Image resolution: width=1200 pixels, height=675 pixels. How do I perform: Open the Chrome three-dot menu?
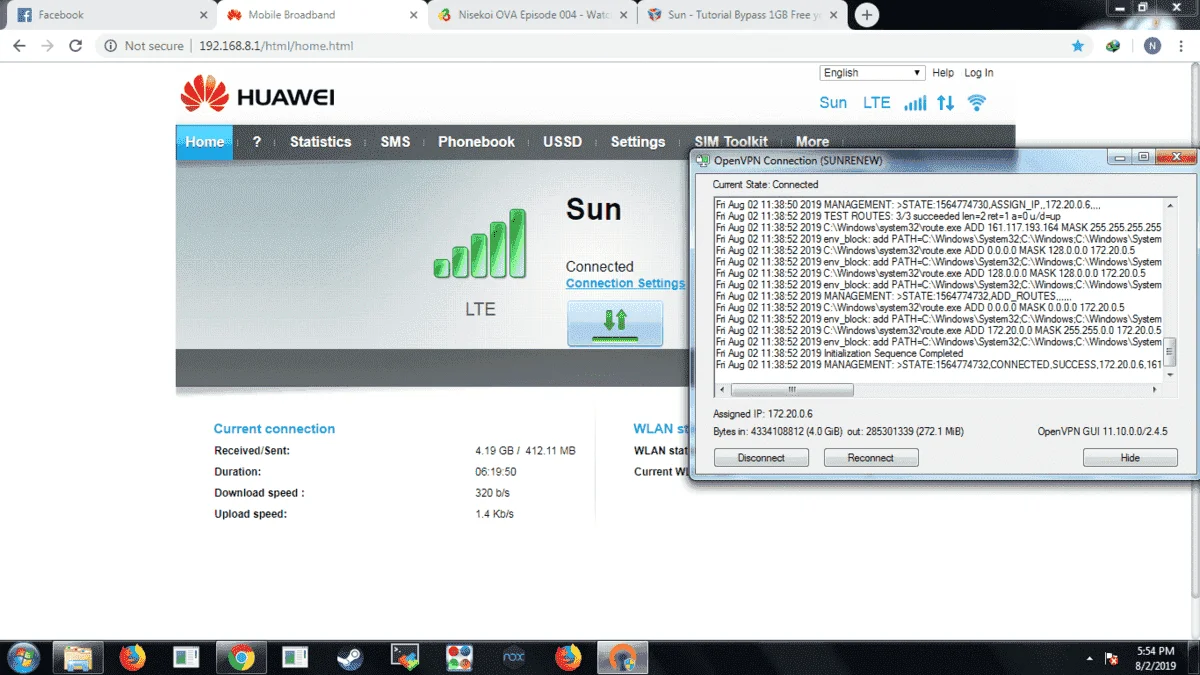tap(1182, 46)
